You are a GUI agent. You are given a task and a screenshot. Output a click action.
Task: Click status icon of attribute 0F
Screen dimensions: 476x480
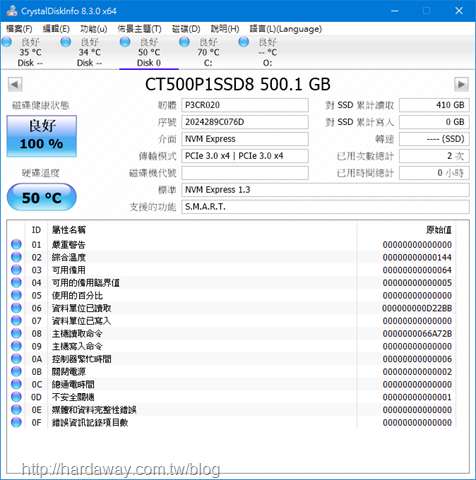coord(16,422)
